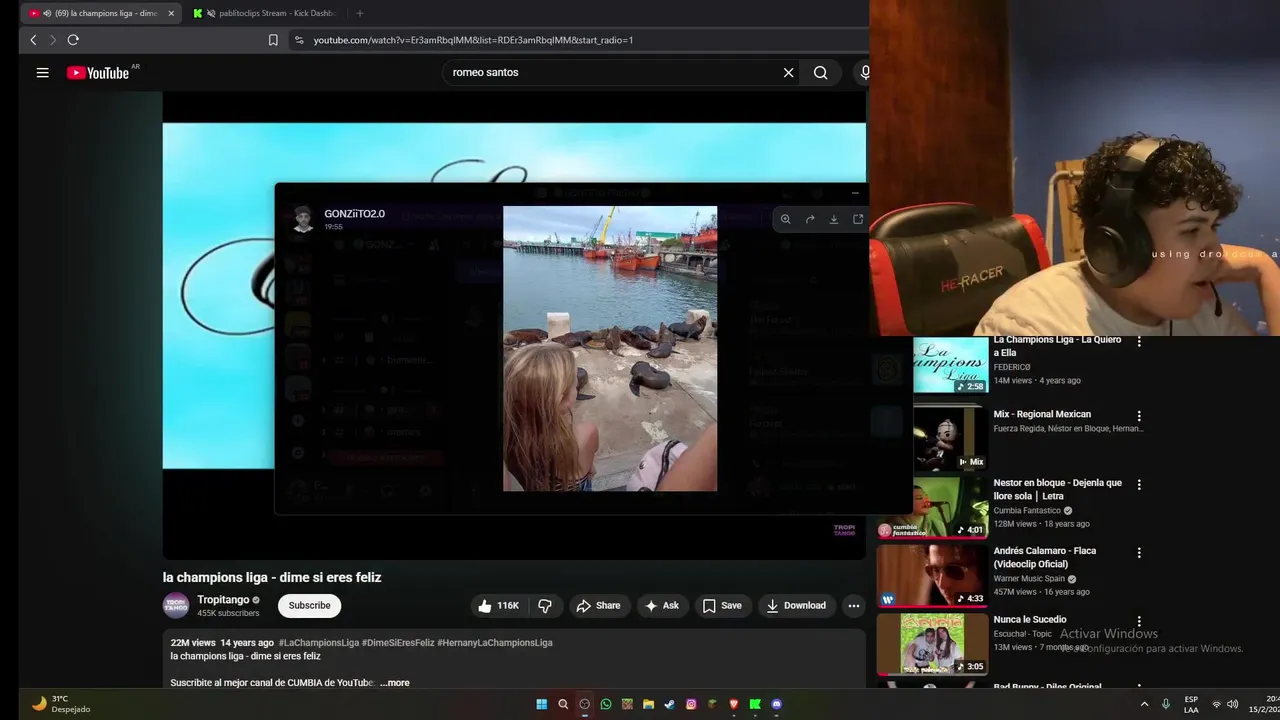
Task: Open more actions three-dot menu
Action: 853,605
